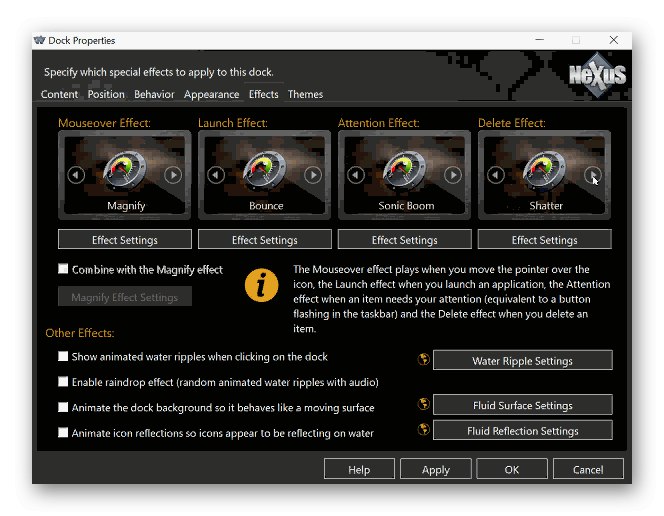664x516 pixels.
Task: Click the 'Magnify' effect name
Action: tap(126, 206)
